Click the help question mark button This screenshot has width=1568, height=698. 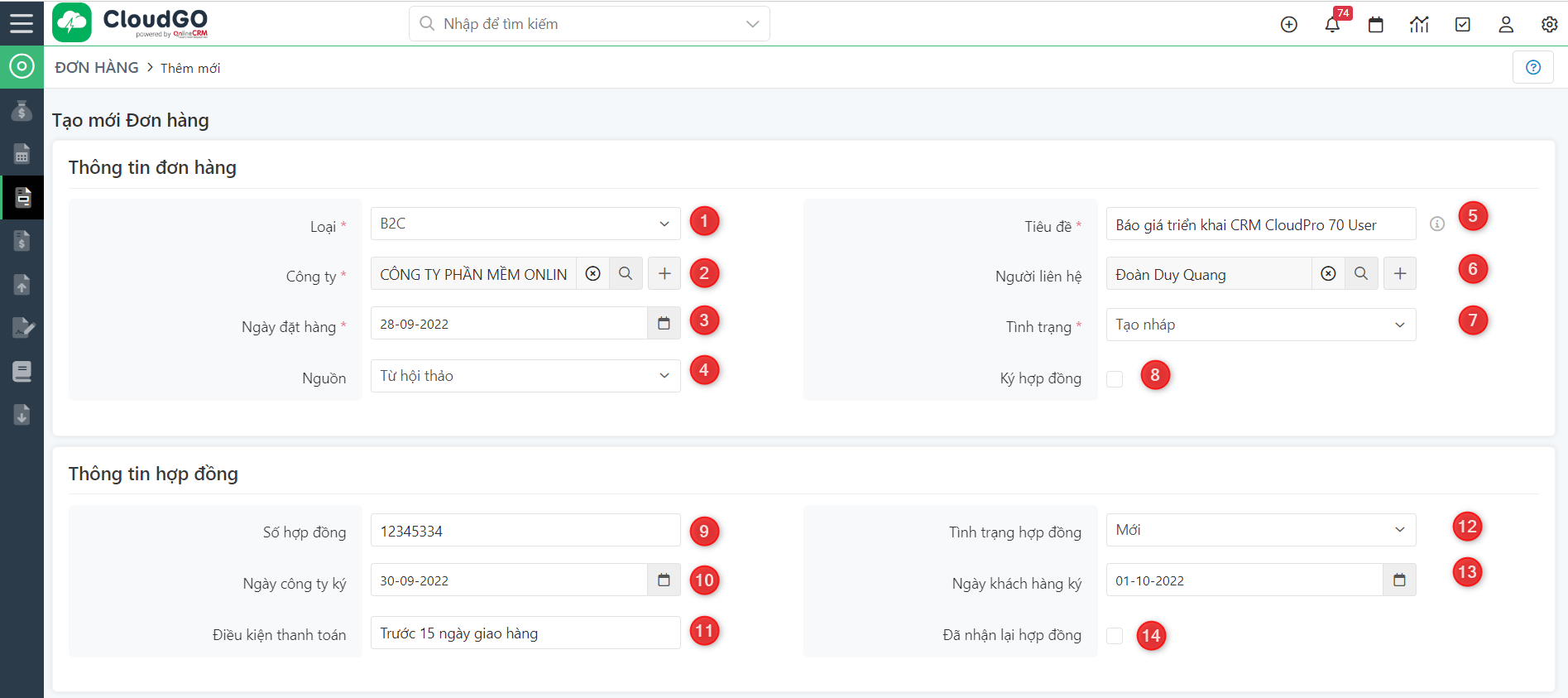coord(1532,67)
